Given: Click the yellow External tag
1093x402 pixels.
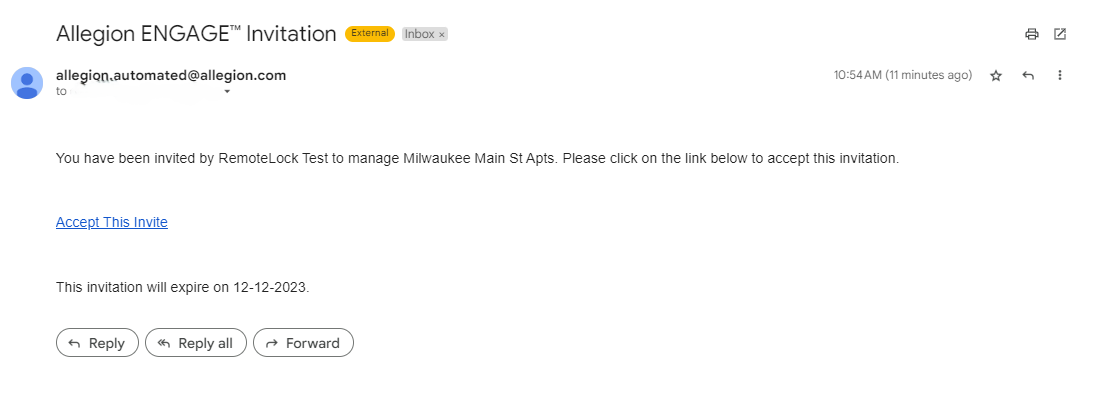Looking at the screenshot, I should tap(370, 33).
